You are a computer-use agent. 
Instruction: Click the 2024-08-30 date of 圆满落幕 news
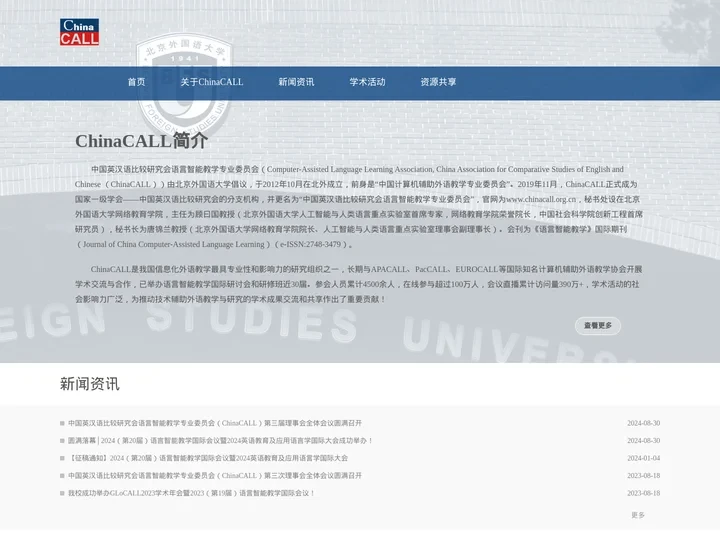point(643,440)
